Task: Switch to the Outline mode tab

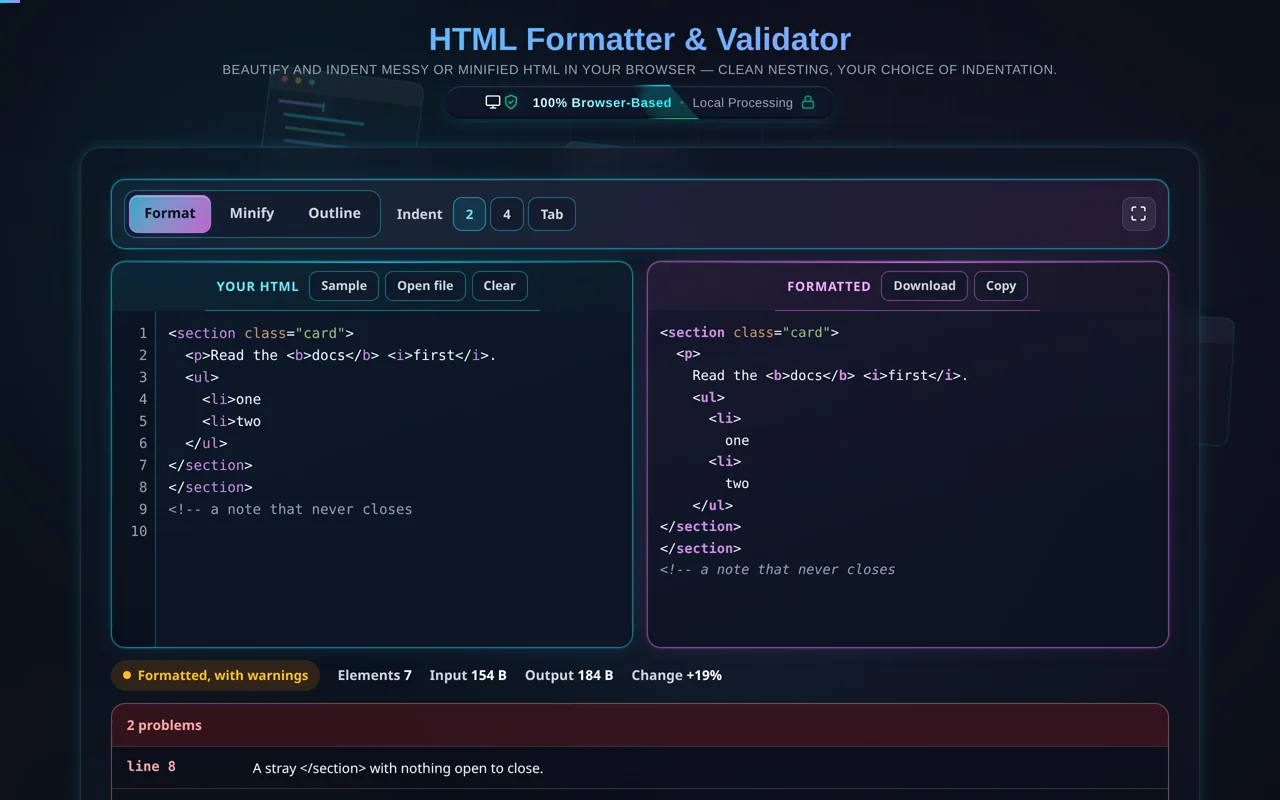Action: point(334,213)
